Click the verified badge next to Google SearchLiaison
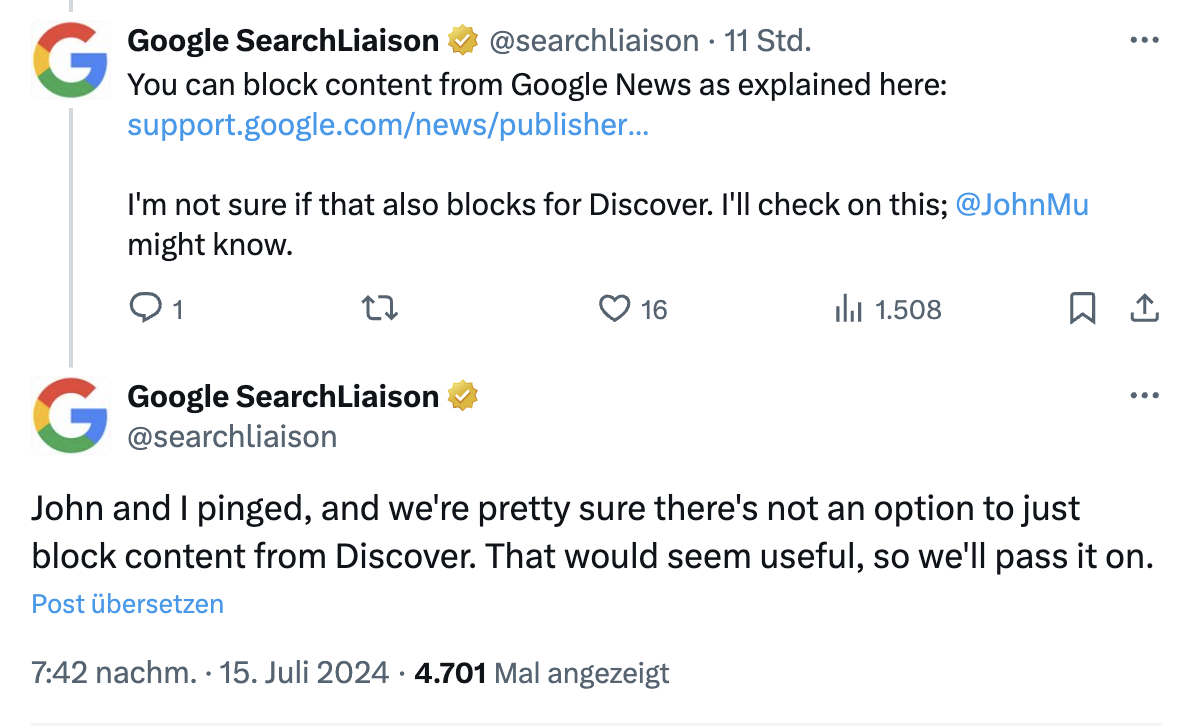 pos(460,40)
